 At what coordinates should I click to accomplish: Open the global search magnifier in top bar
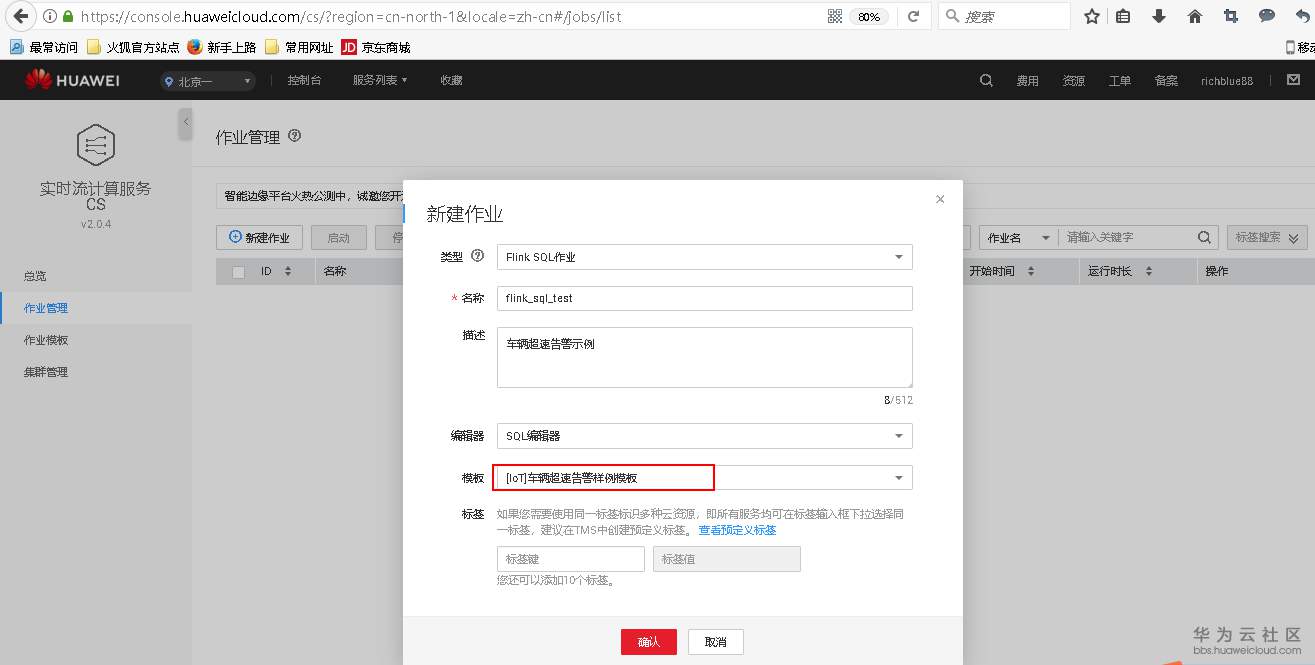(986, 80)
